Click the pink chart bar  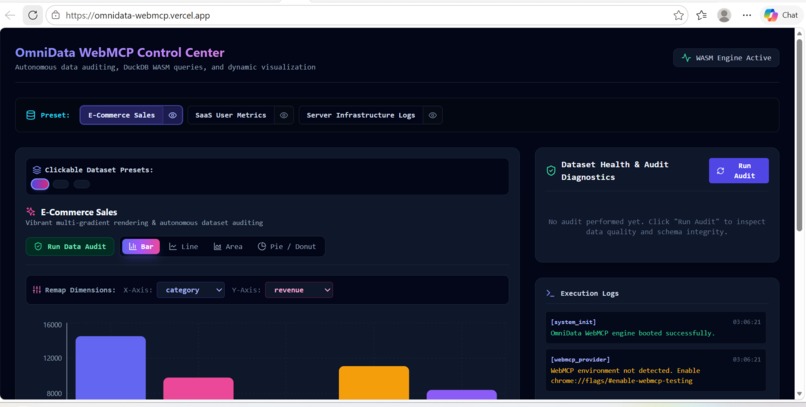(198, 388)
